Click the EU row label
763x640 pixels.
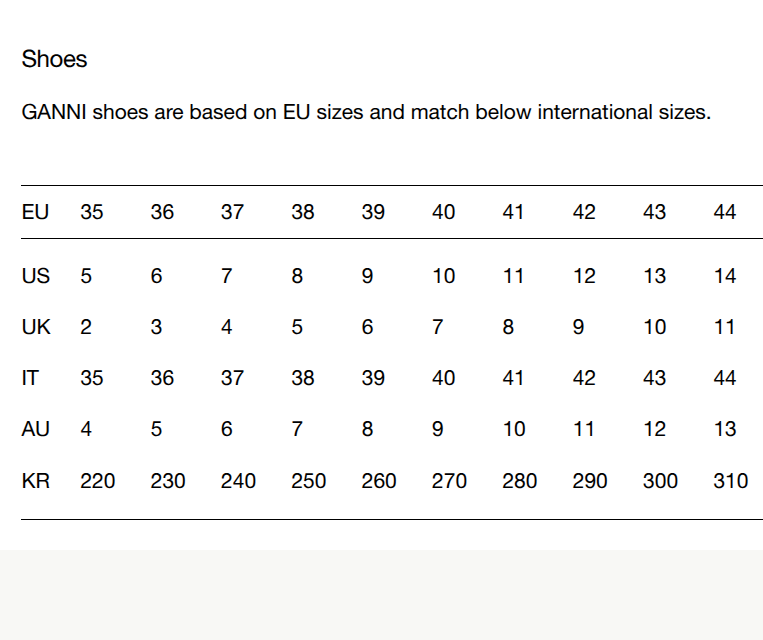click(x=35, y=213)
